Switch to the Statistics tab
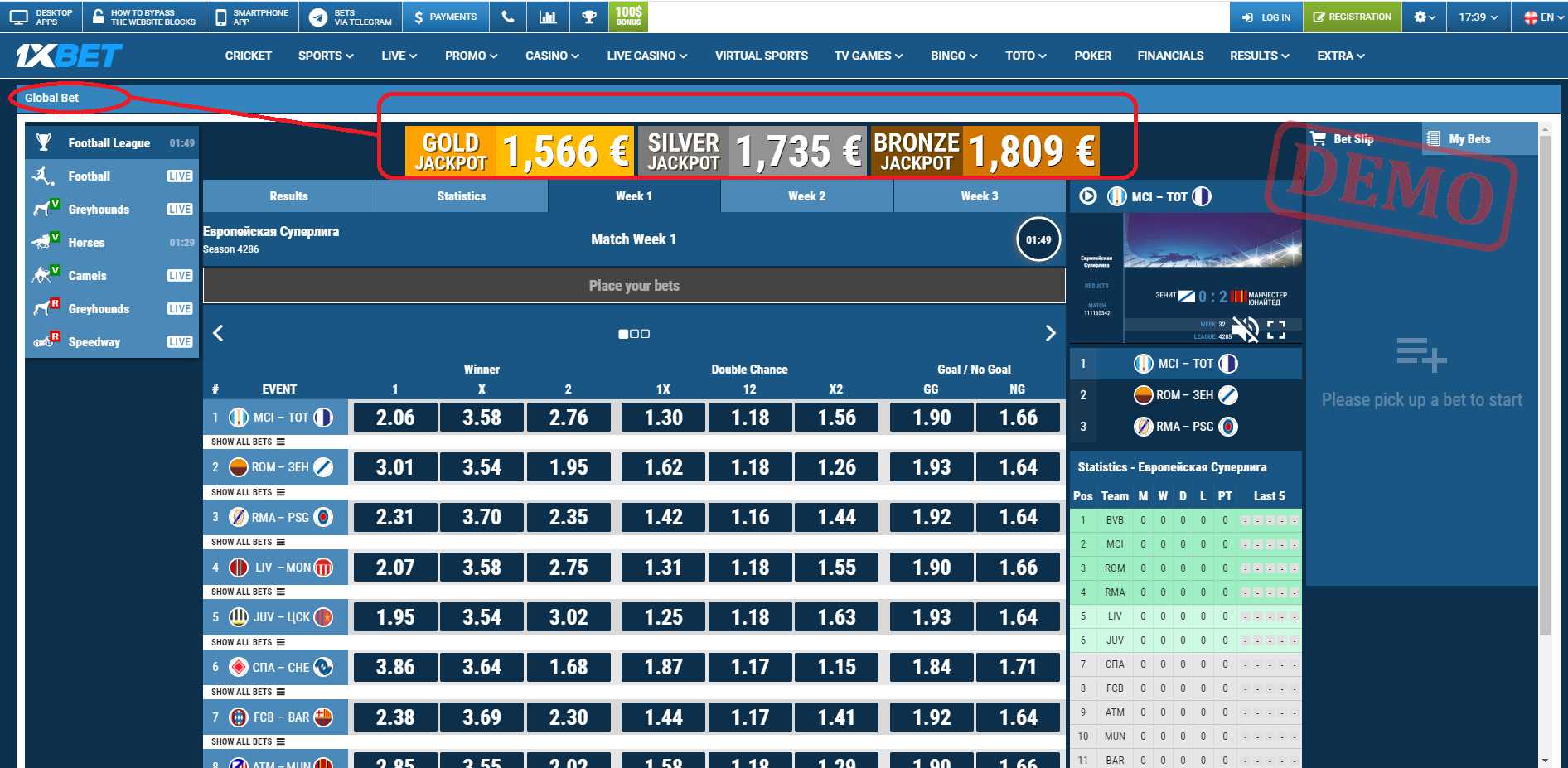This screenshot has height=768, width=1568. click(x=462, y=196)
